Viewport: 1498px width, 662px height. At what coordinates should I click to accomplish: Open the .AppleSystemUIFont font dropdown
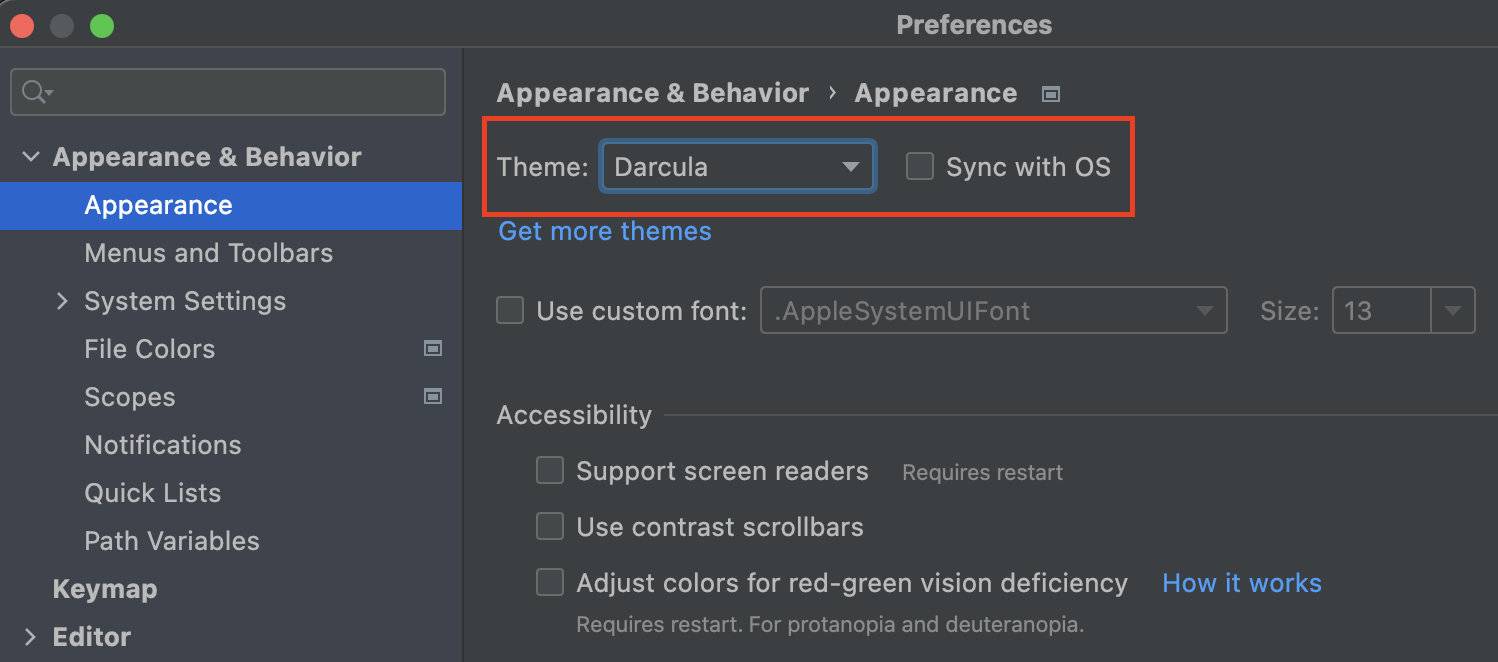tap(993, 310)
